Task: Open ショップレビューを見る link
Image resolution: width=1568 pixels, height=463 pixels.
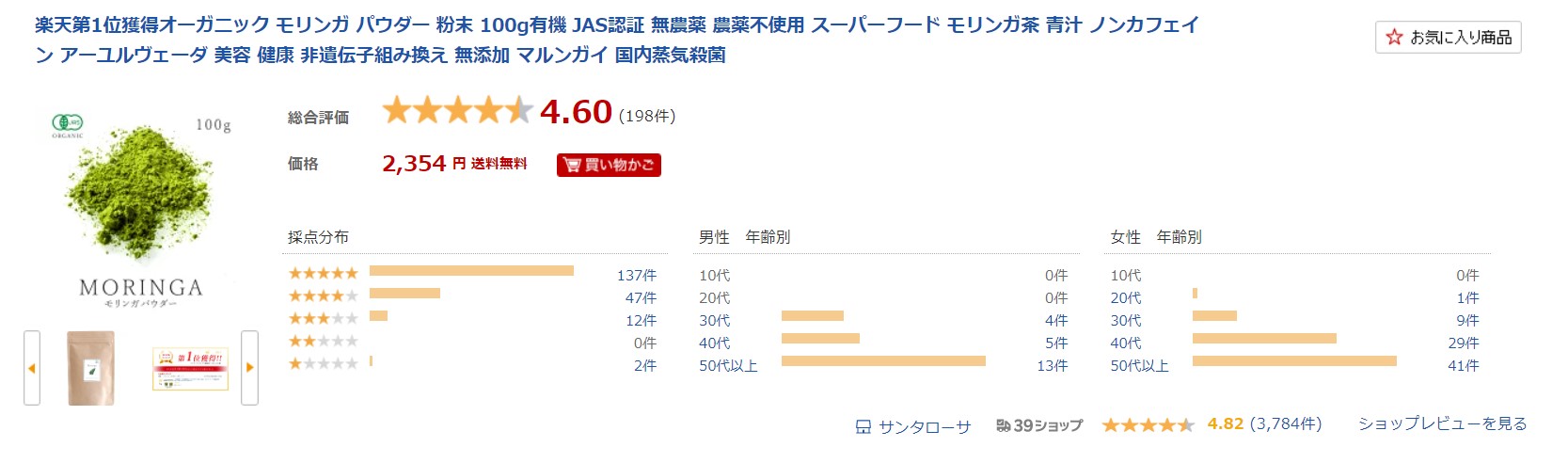Action: coord(1442,423)
